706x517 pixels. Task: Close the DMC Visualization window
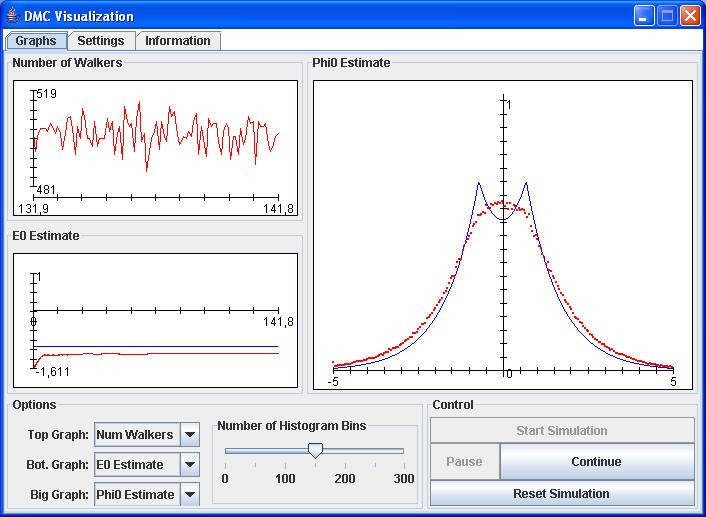pyautogui.click(x=690, y=16)
